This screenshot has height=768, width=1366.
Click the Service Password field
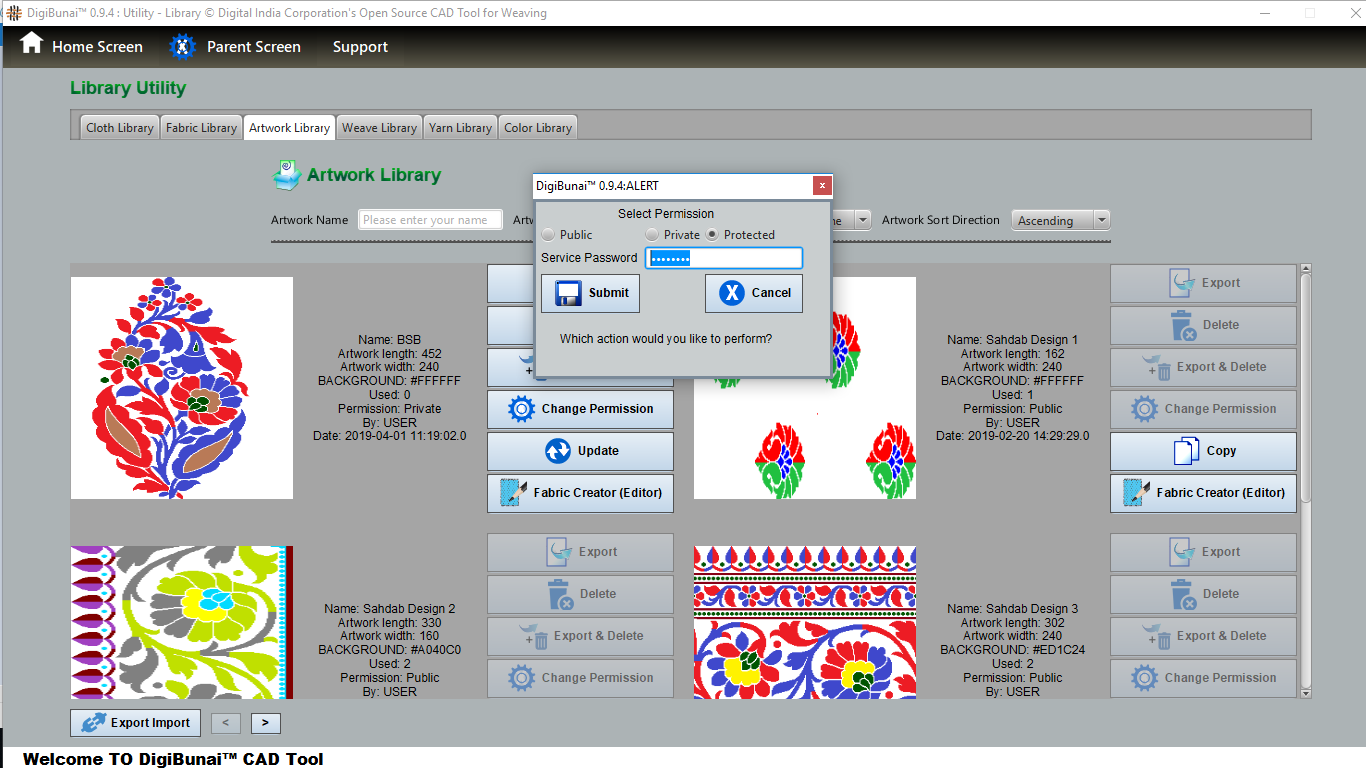724,258
